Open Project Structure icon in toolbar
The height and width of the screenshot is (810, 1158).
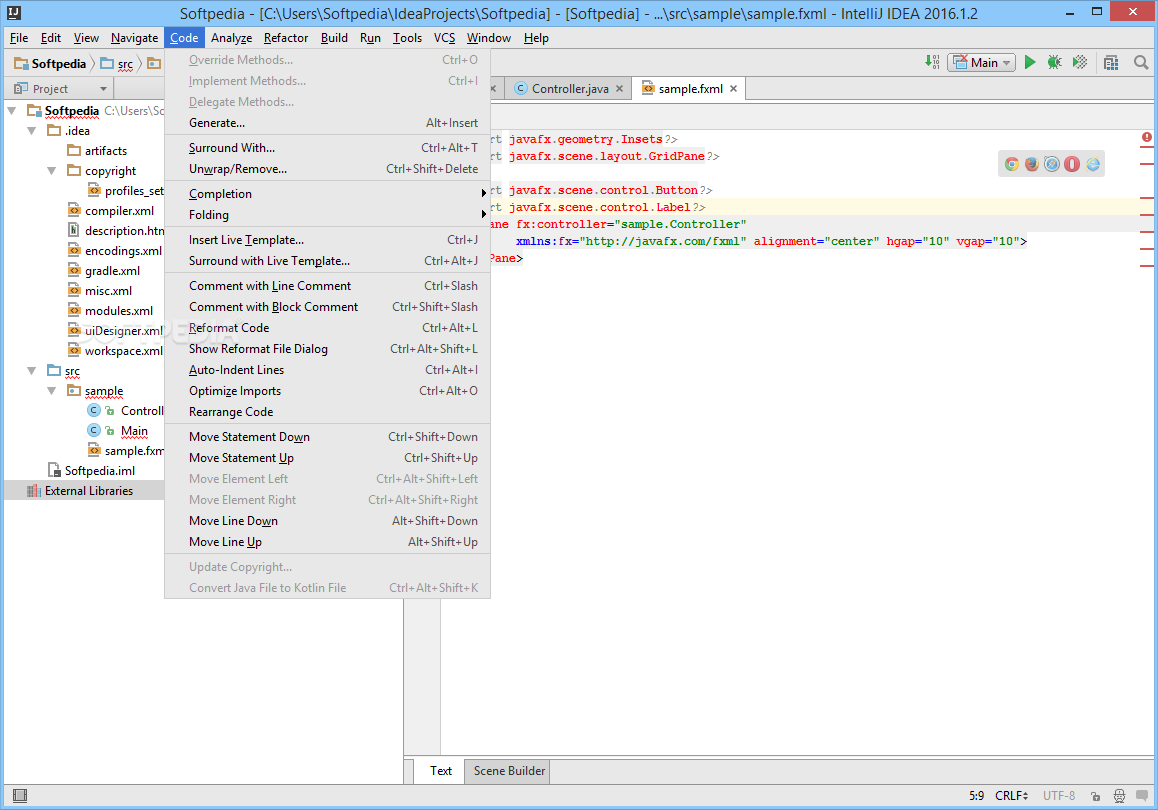point(1111,63)
